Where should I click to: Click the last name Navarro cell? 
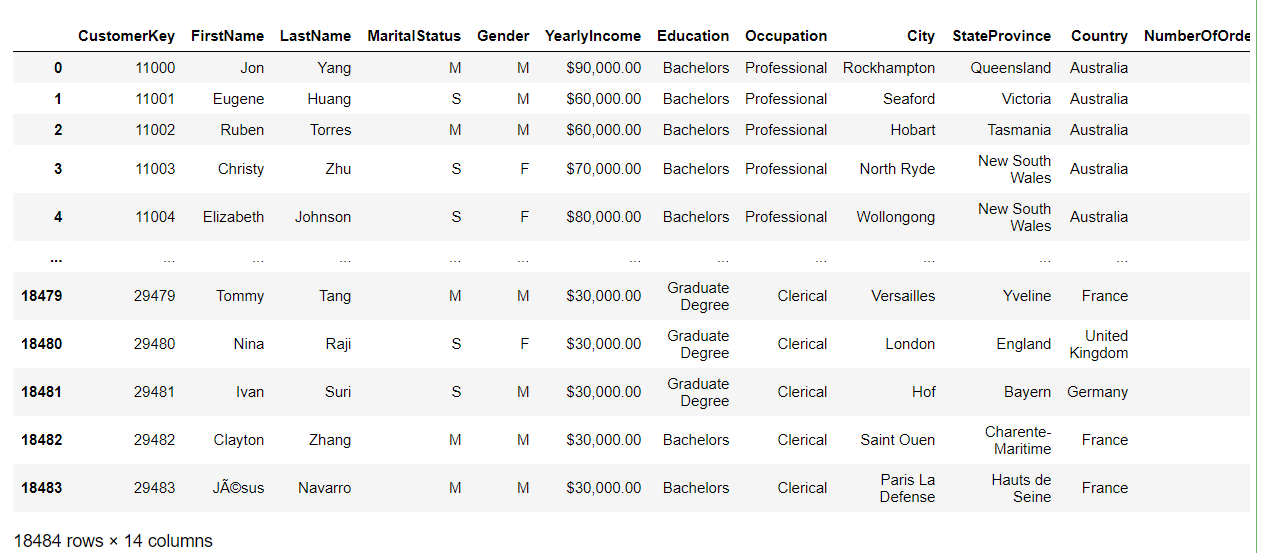tap(325, 488)
